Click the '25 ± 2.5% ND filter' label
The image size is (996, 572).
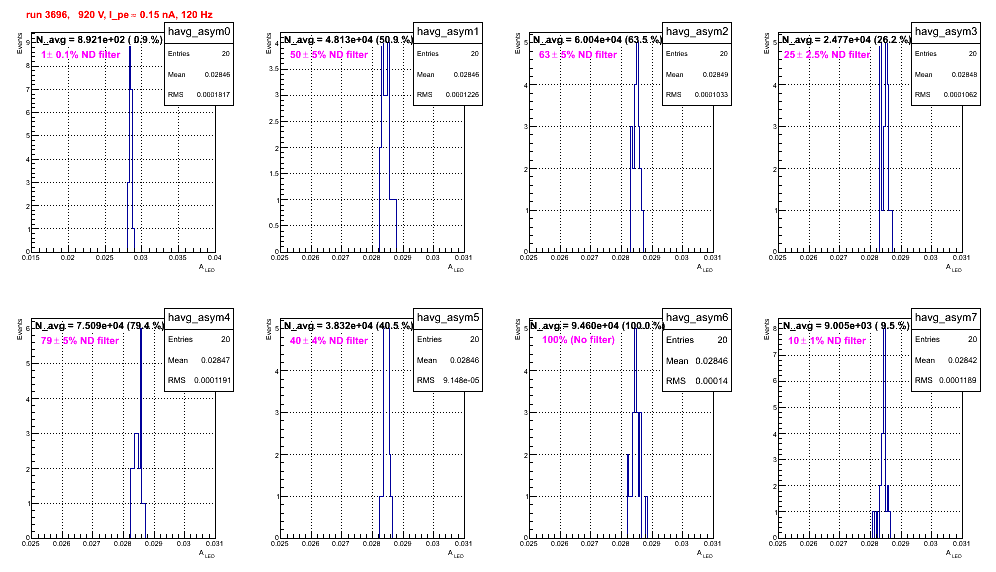click(x=826, y=55)
